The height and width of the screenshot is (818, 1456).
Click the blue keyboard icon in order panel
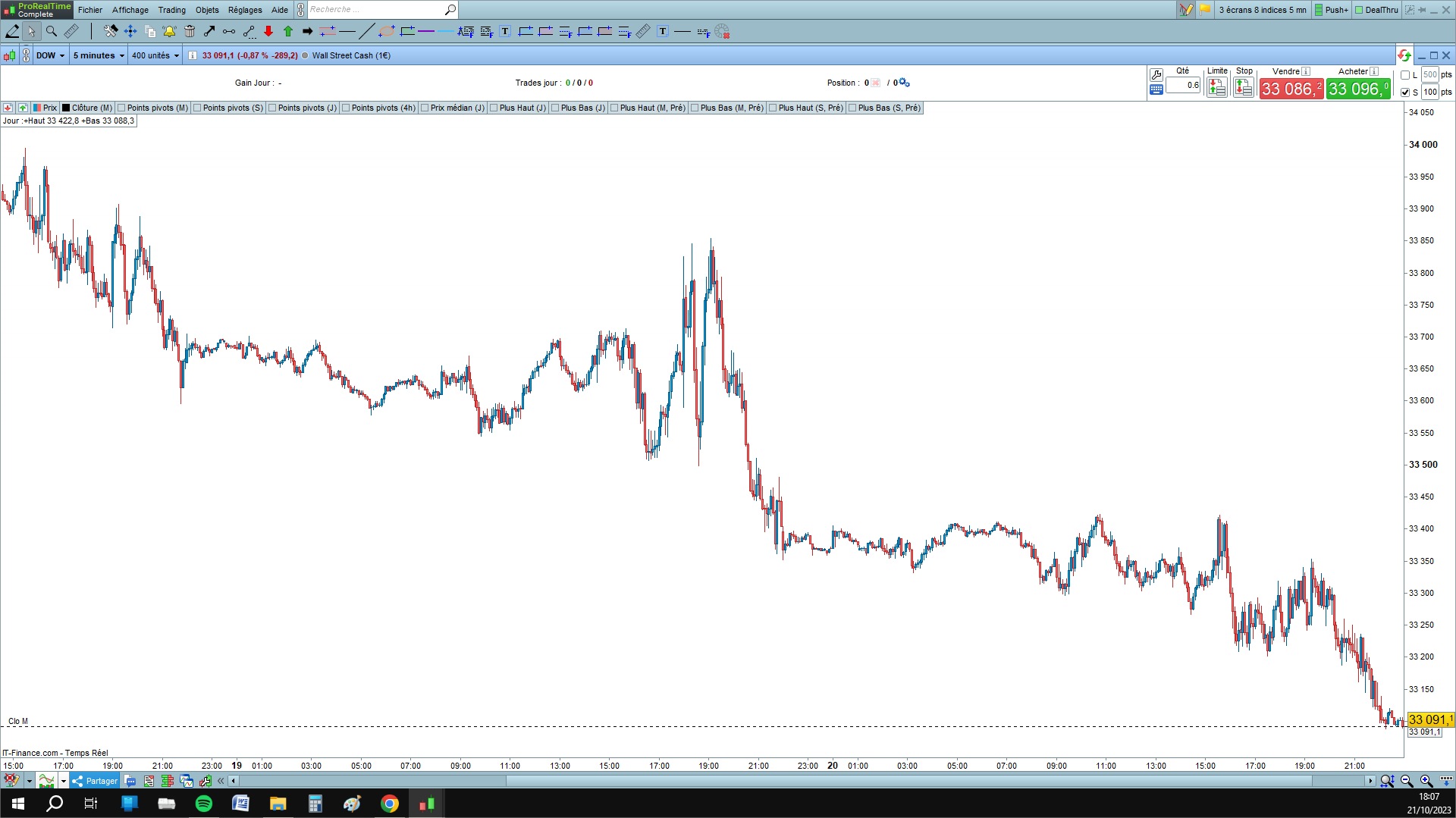point(1156,89)
